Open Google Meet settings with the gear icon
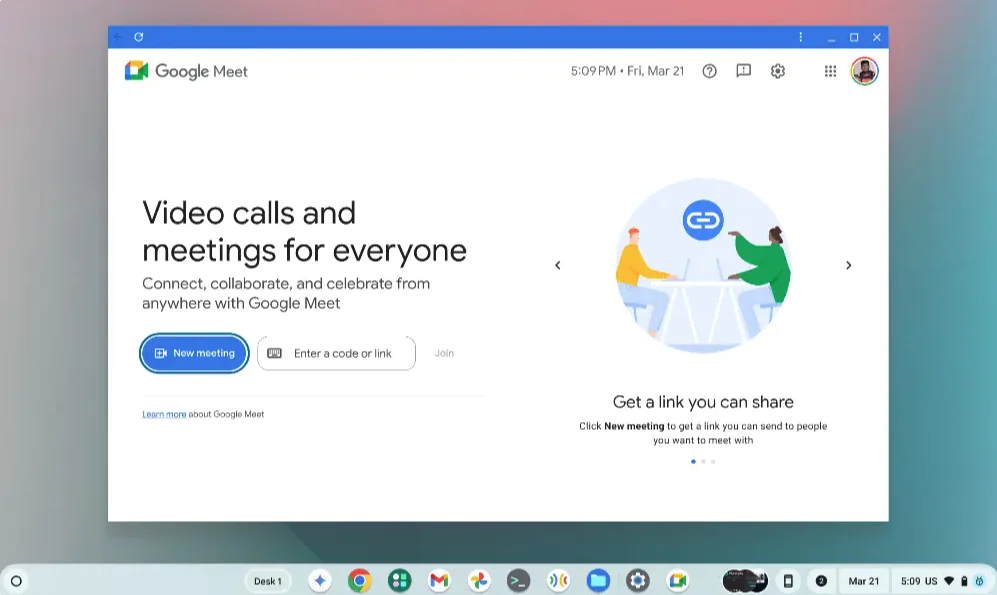This screenshot has width=997, height=595. click(778, 71)
